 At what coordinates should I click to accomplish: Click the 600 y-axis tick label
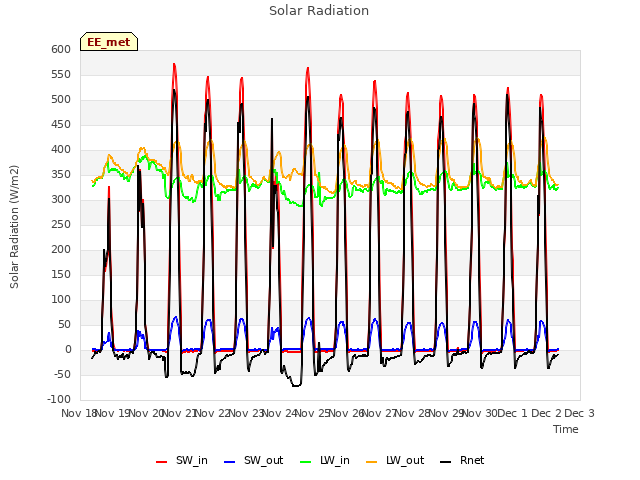61,49
